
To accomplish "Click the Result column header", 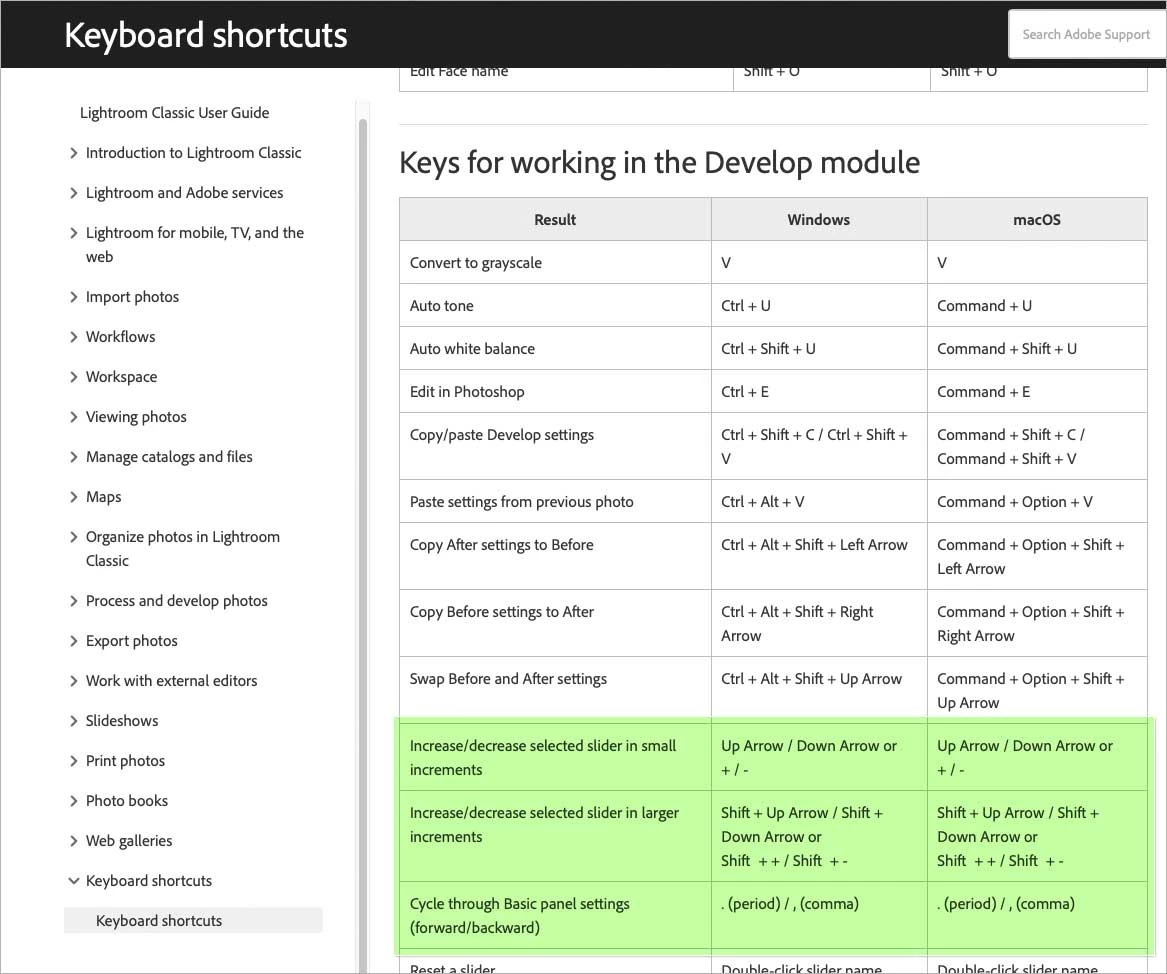I will (555, 220).
